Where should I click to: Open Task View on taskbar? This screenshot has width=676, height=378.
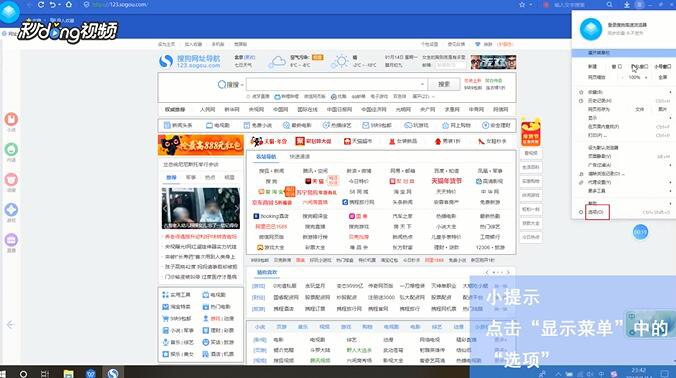(45, 374)
